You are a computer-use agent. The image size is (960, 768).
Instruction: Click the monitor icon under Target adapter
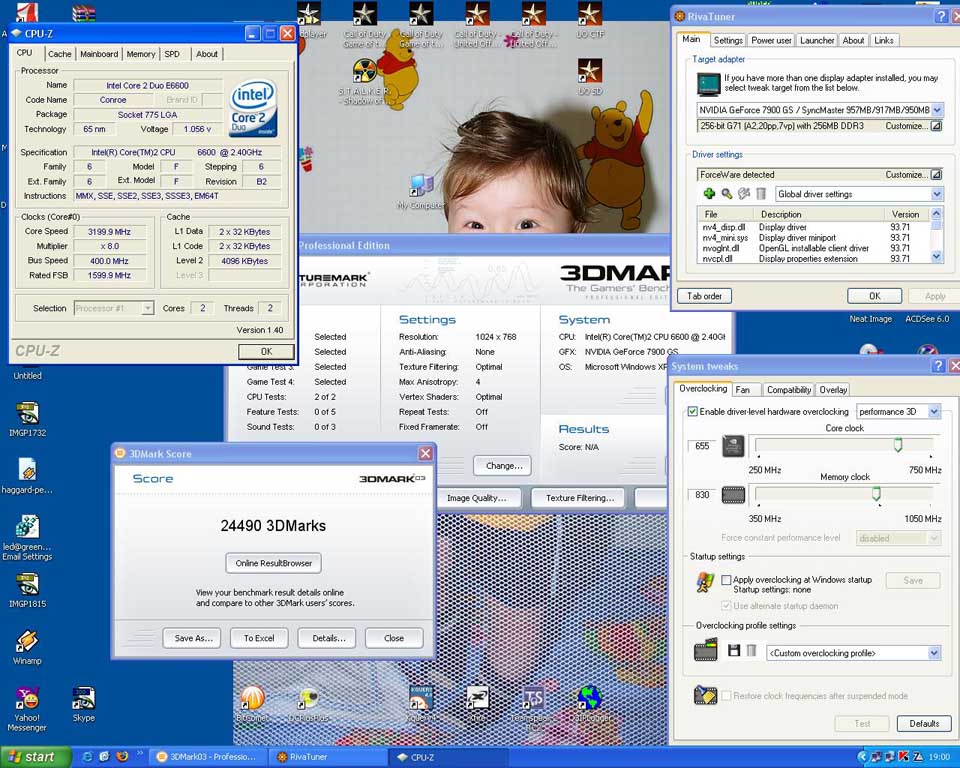[x=709, y=83]
